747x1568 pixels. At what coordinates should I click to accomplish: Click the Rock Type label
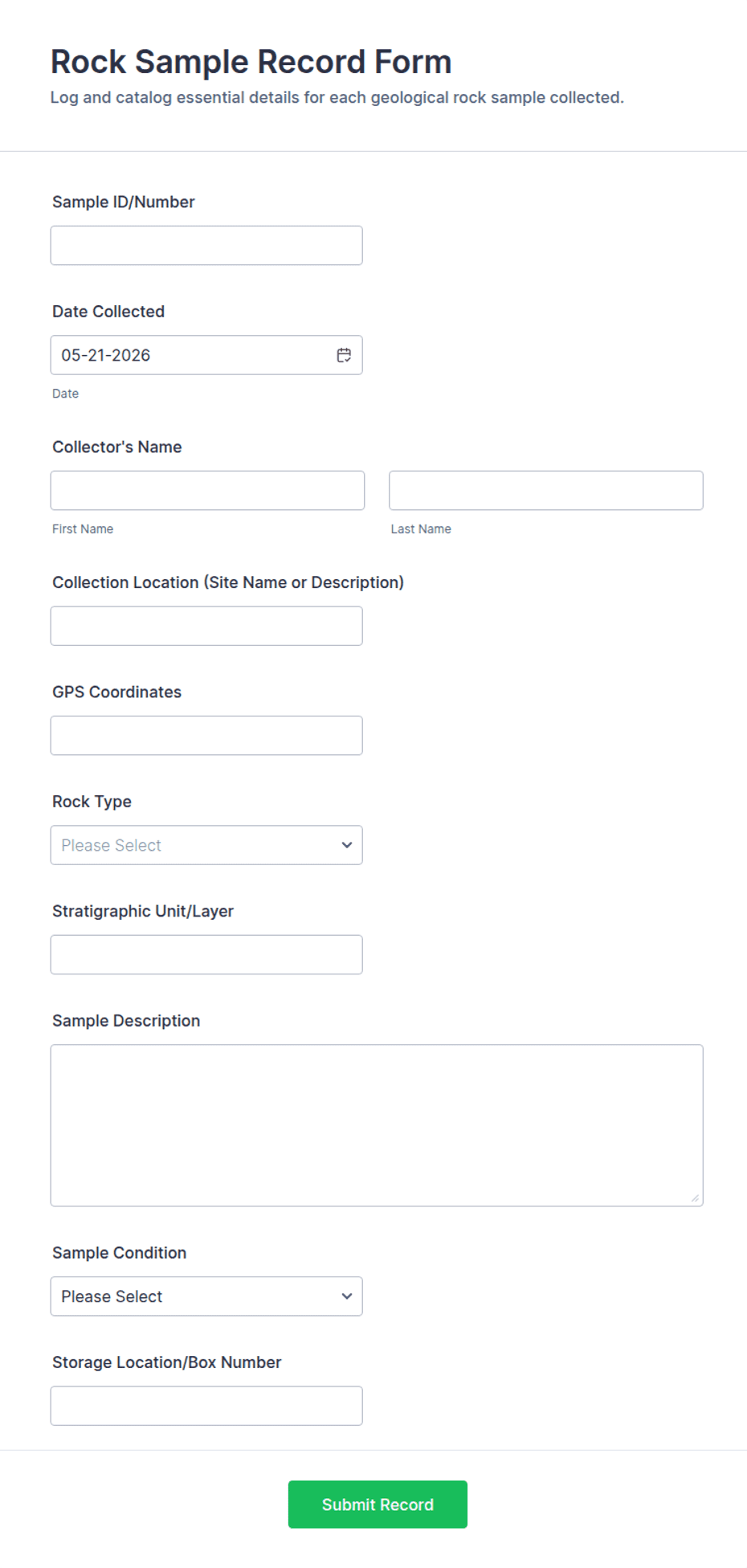point(92,802)
